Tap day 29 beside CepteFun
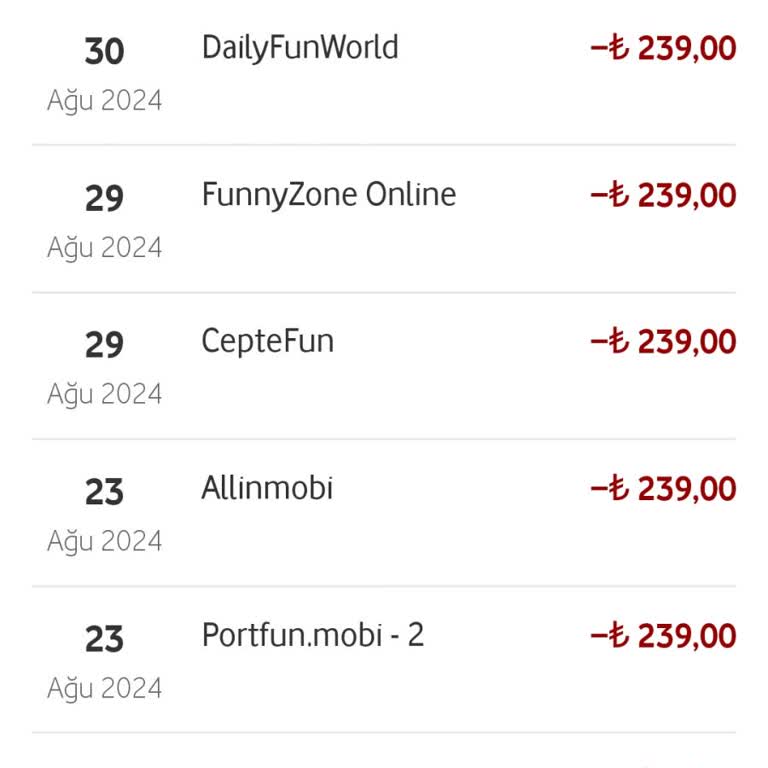The height and width of the screenshot is (768, 768). click(x=104, y=345)
